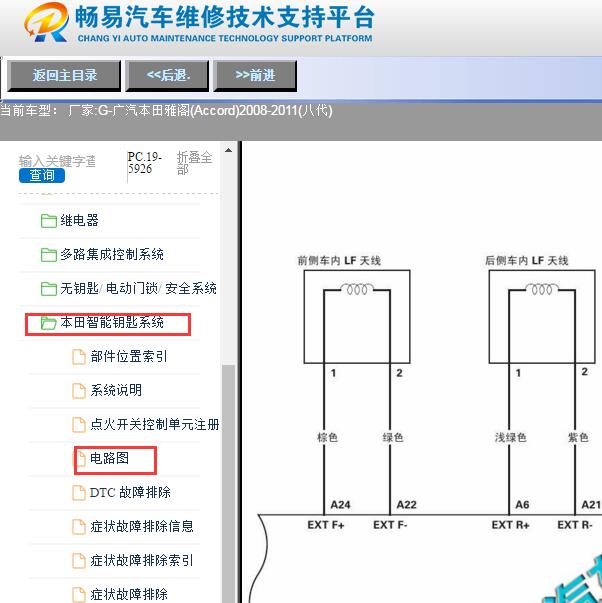
Task: Open the 多路集成控制系统 folder icon
Action: (x=49, y=255)
